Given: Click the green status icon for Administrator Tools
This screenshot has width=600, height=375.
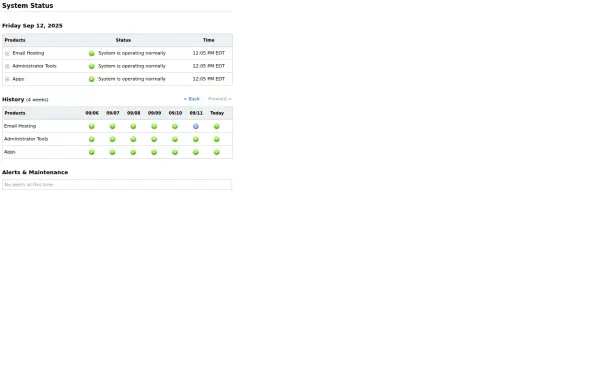Looking at the screenshot, I should point(91,66).
